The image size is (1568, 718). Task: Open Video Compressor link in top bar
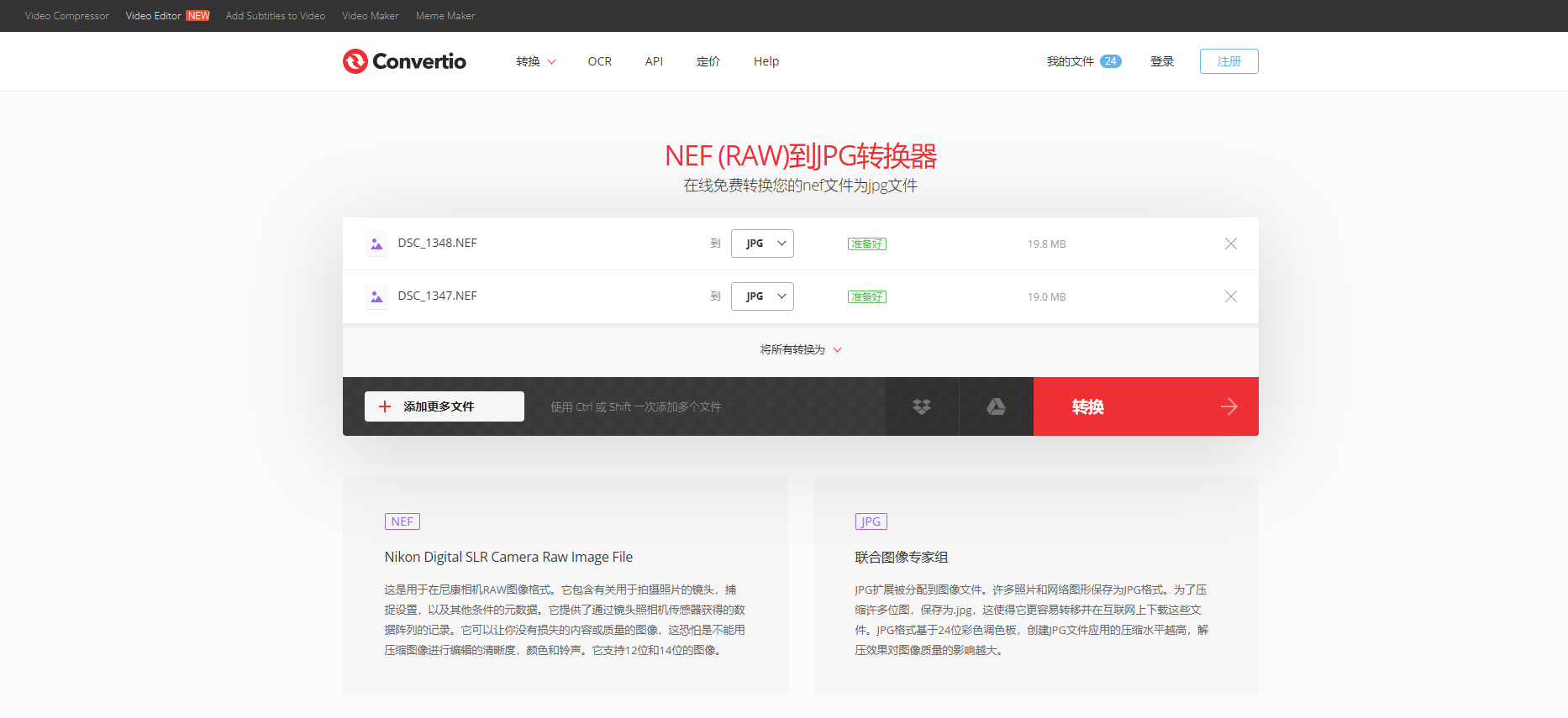tap(67, 16)
